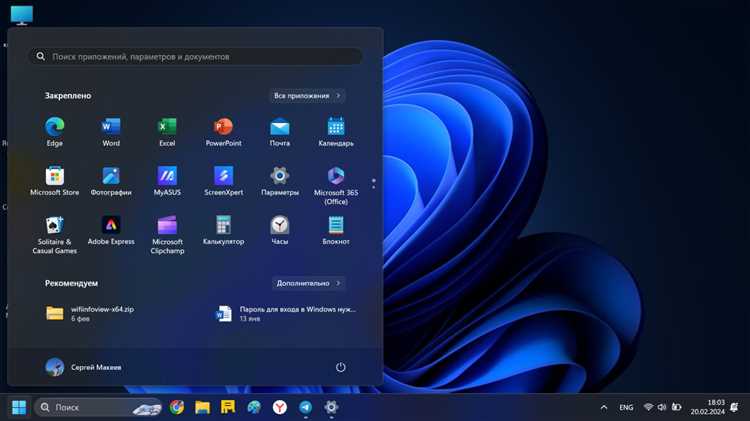Open the clock and date 20.02.2024
The image size is (750, 421).
tap(707, 407)
